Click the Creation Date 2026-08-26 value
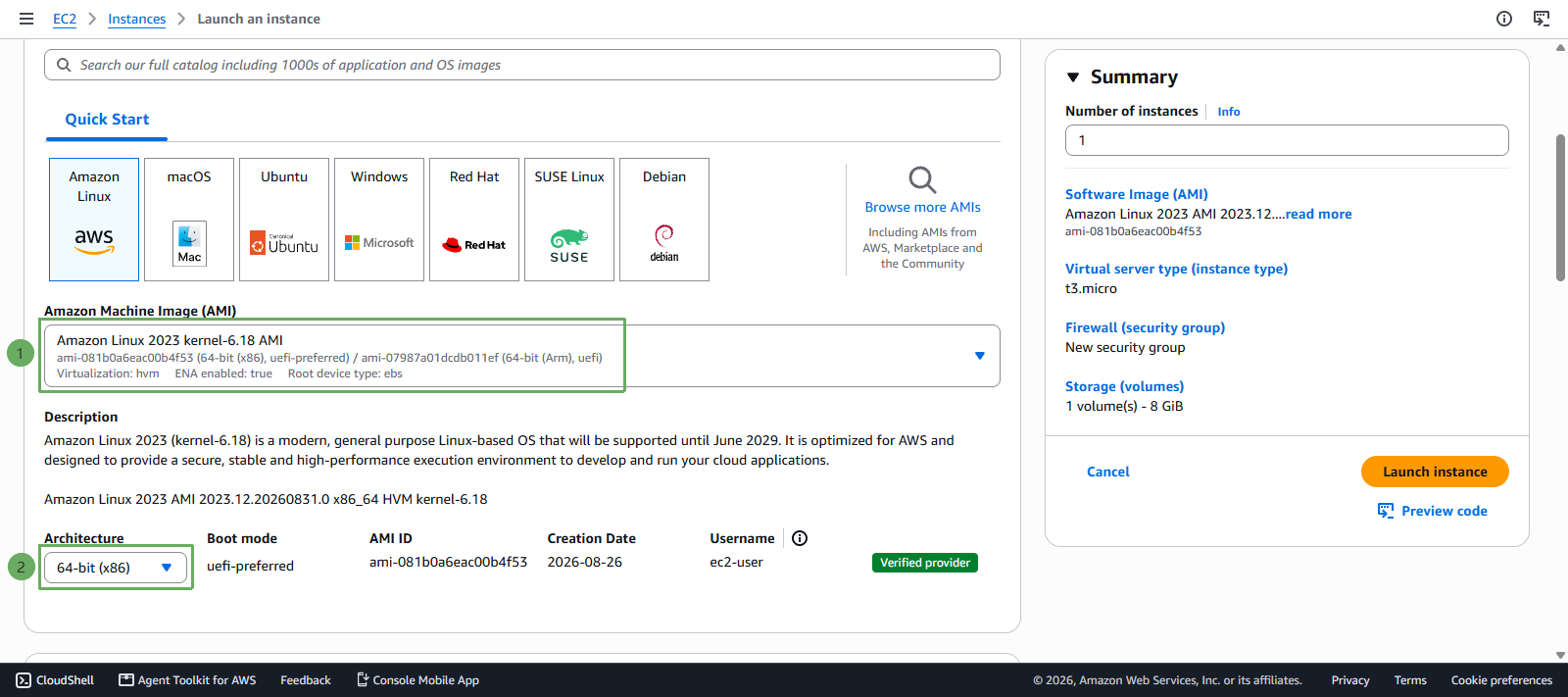 pyautogui.click(x=584, y=562)
